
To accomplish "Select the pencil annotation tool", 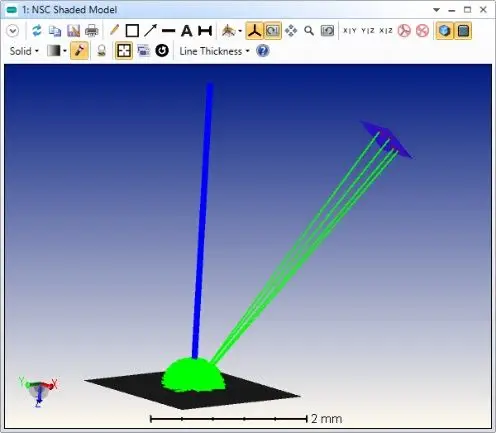I will coord(114,30).
